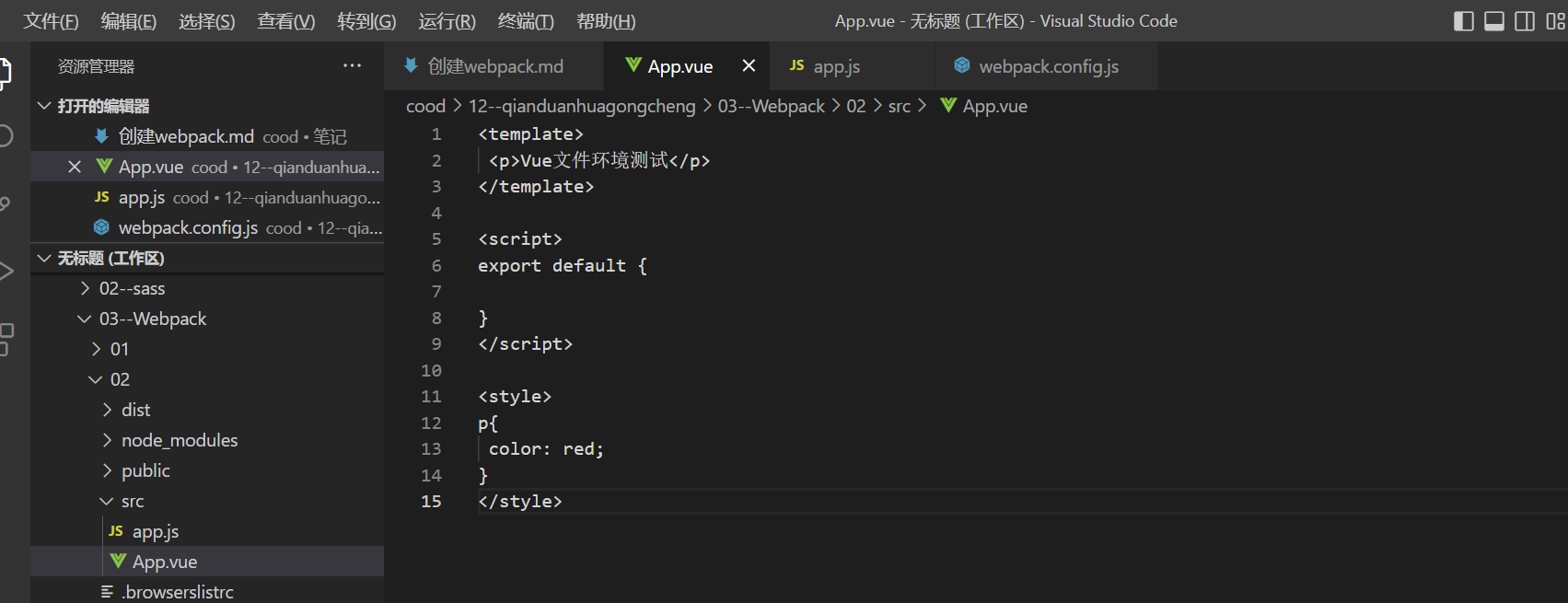Click the 资源管理器 panel title
Screen dimensions: 1568x603
pyautogui.click(x=97, y=66)
